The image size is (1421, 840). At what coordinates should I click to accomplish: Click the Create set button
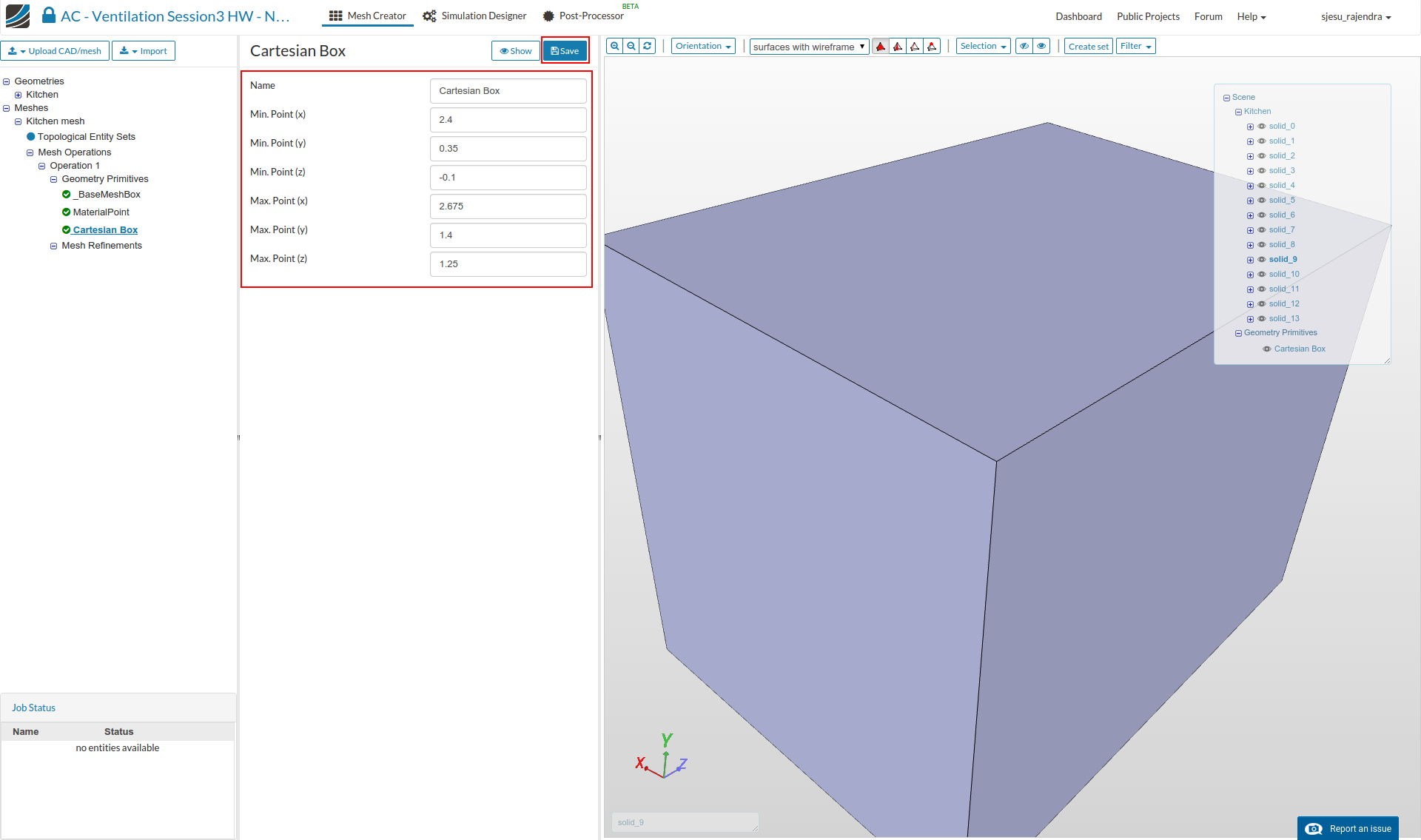click(x=1088, y=46)
